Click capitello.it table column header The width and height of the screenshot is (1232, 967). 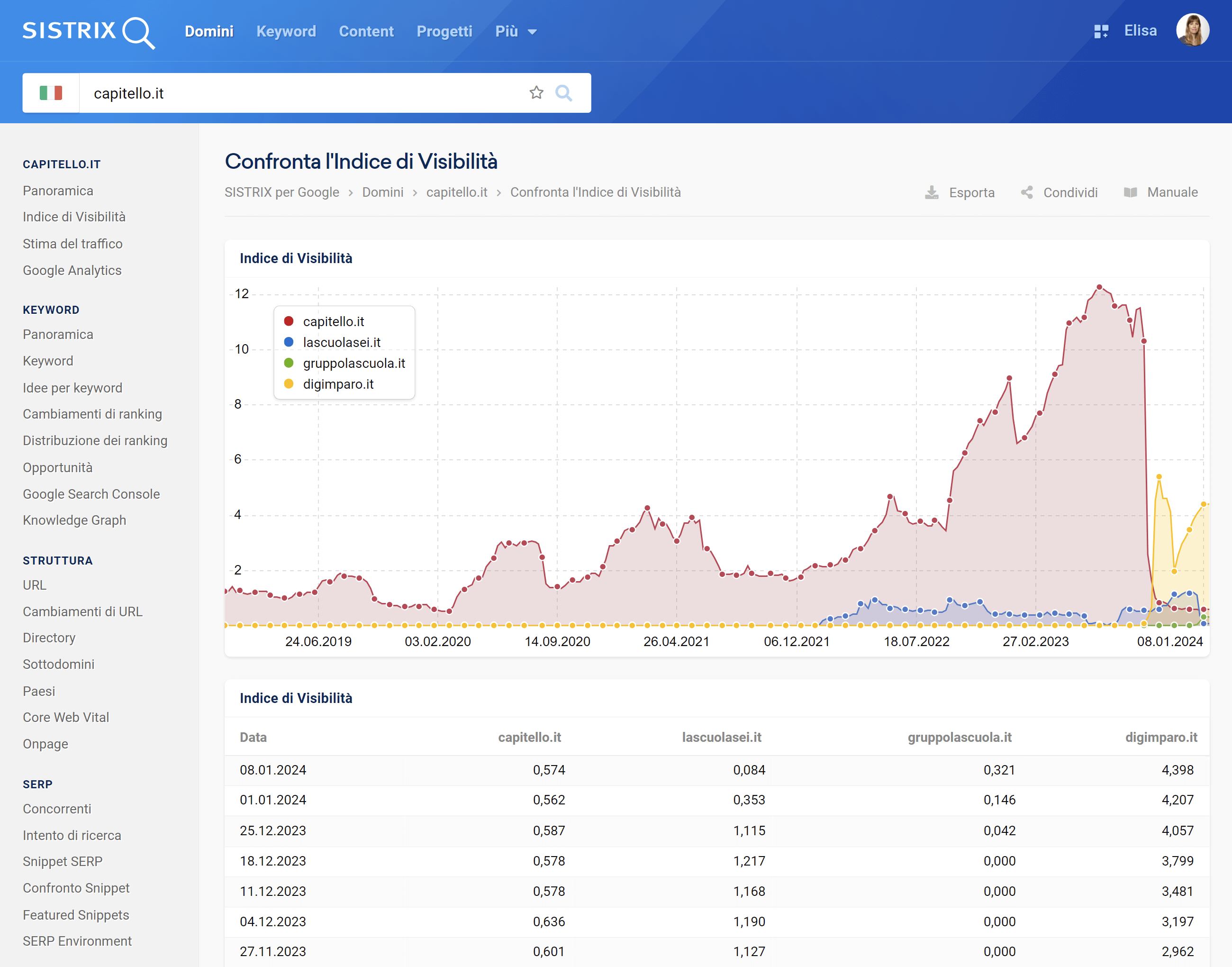(x=529, y=737)
